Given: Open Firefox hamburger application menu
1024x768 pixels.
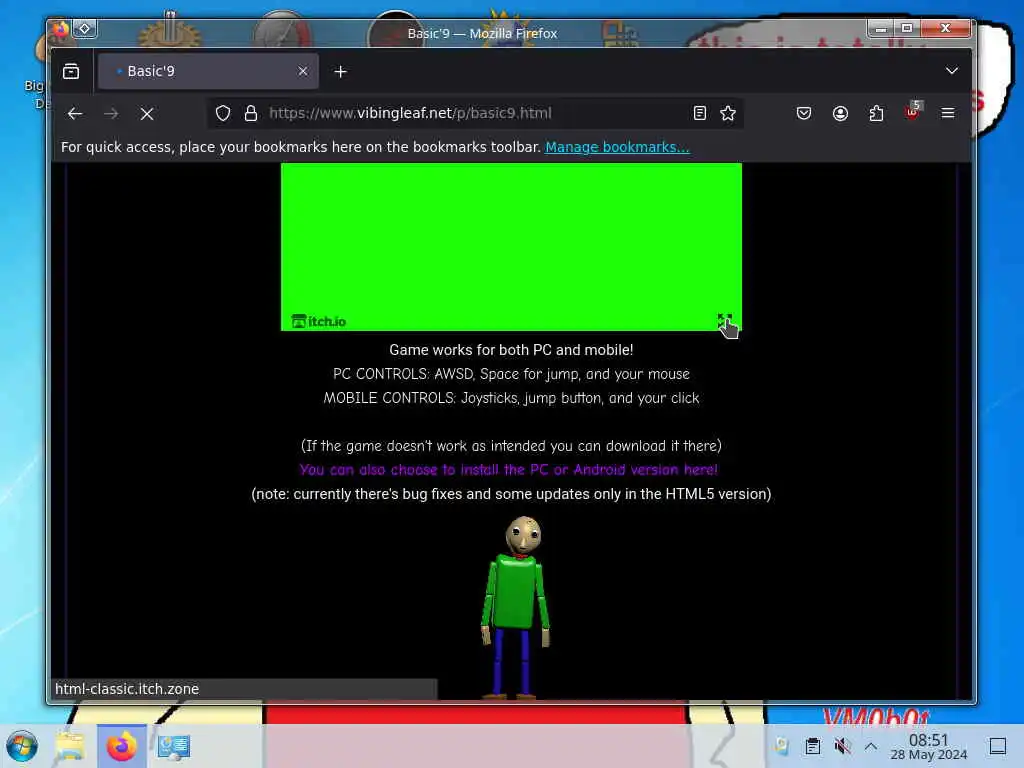Looking at the screenshot, I should click(948, 114).
